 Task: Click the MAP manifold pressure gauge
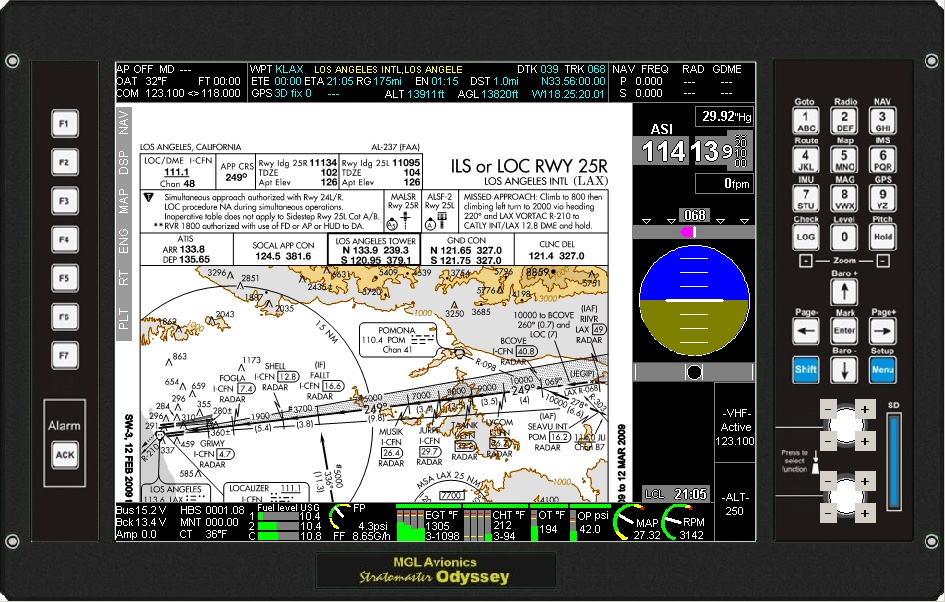click(x=636, y=522)
